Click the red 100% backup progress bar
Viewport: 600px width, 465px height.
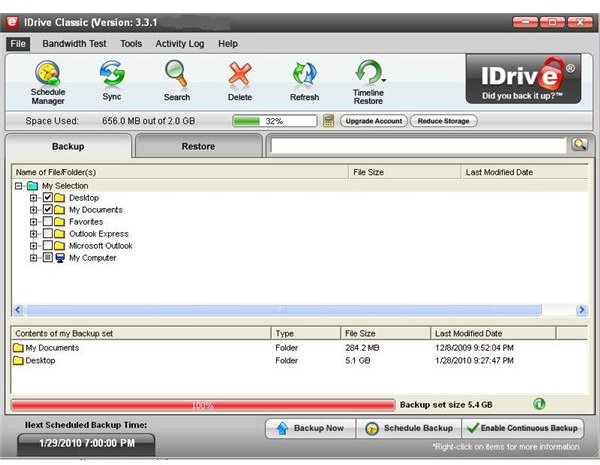point(203,405)
